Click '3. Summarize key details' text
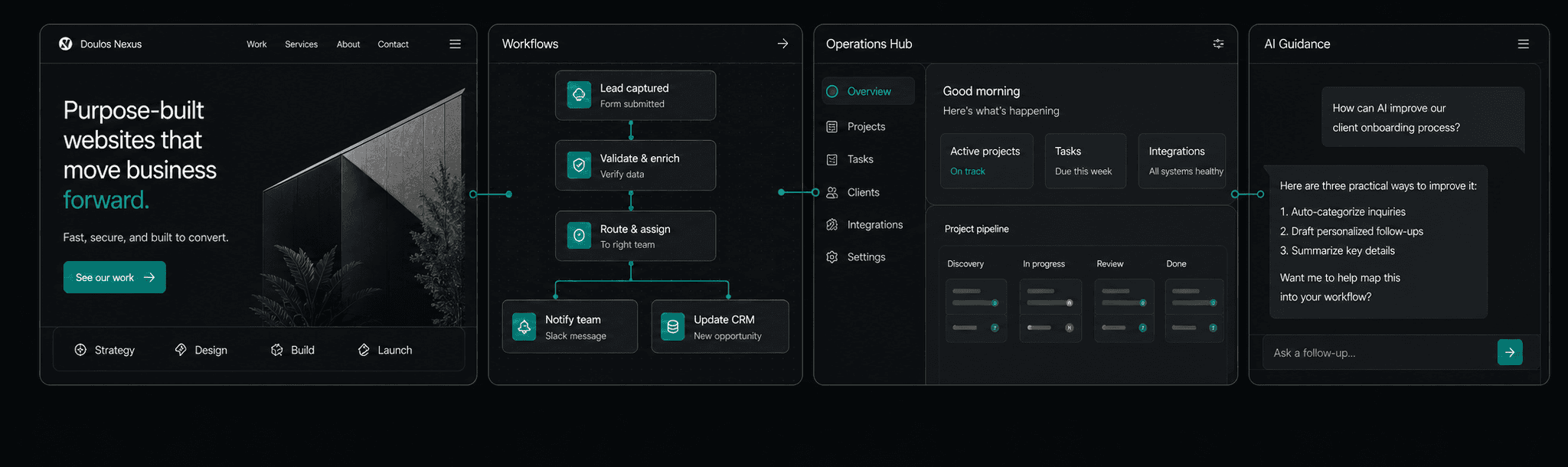The image size is (1568, 467). [1338, 250]
